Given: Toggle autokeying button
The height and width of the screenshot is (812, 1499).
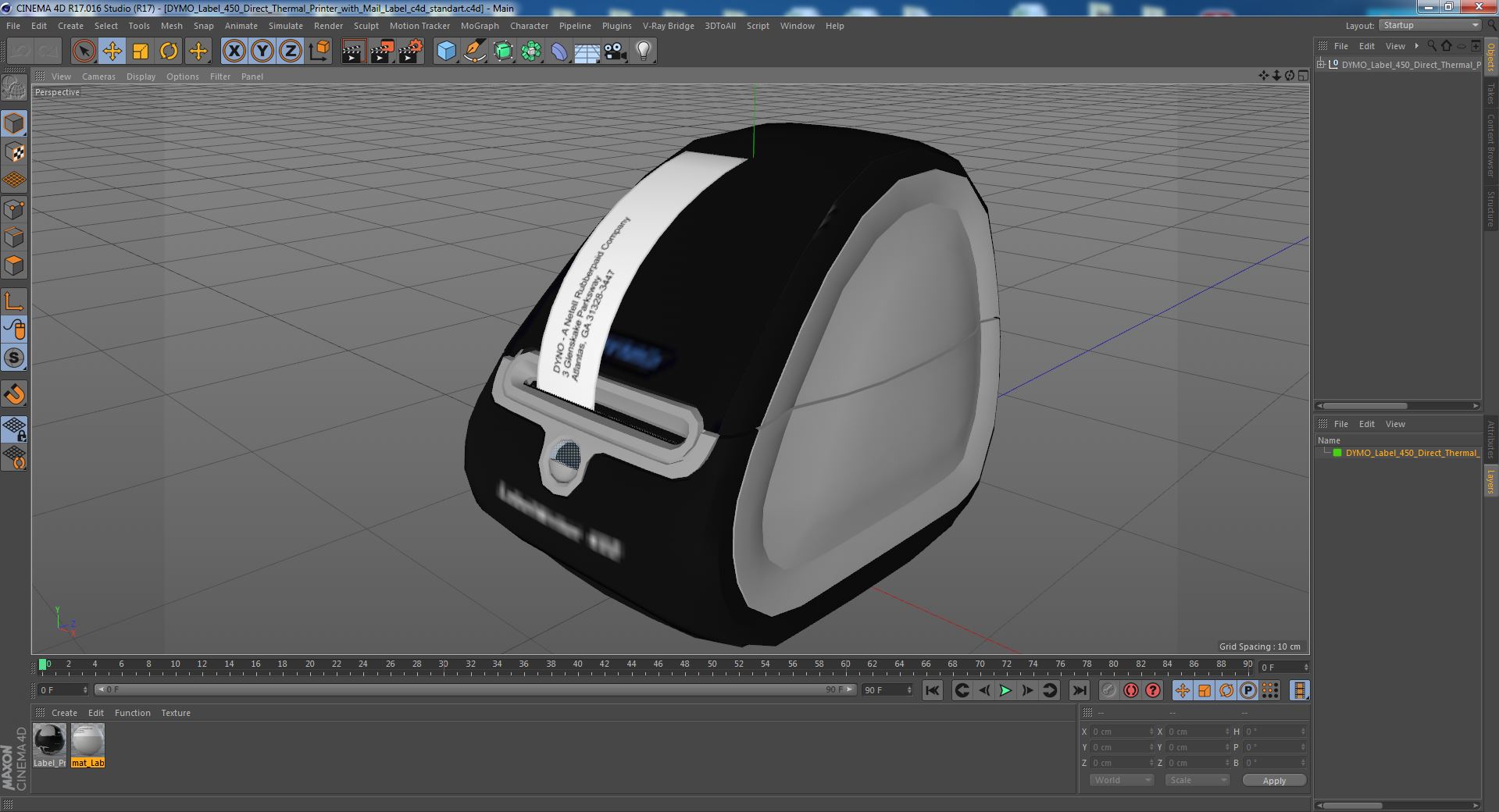Looking at the screenshot, I should (x=1130, y=690).
